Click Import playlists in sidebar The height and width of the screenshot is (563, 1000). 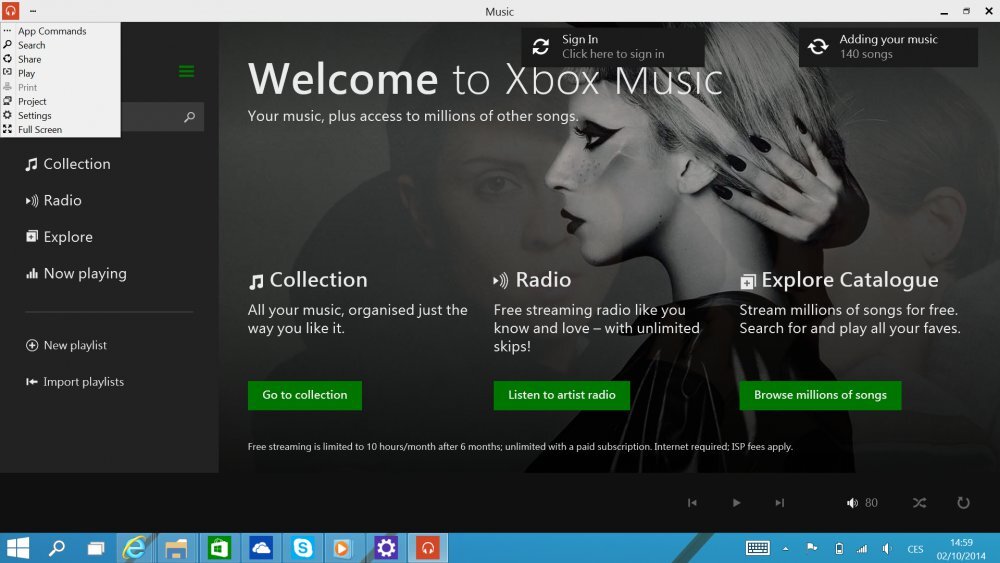[75, 381]
